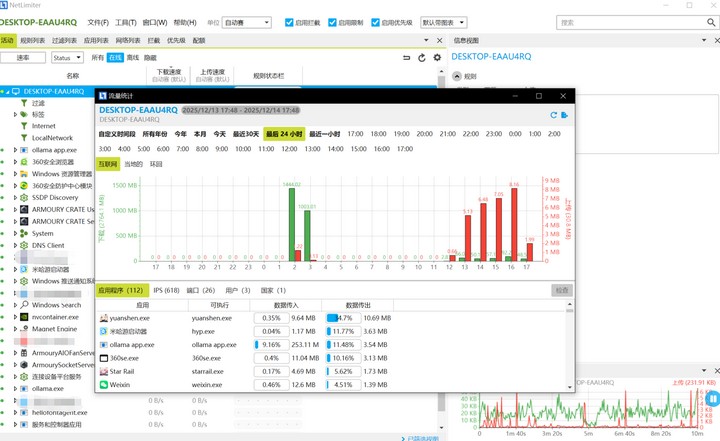Collapse the DESKTOP-EAAU4RQ tree node

pyautogui.click(x=5, y=91)
